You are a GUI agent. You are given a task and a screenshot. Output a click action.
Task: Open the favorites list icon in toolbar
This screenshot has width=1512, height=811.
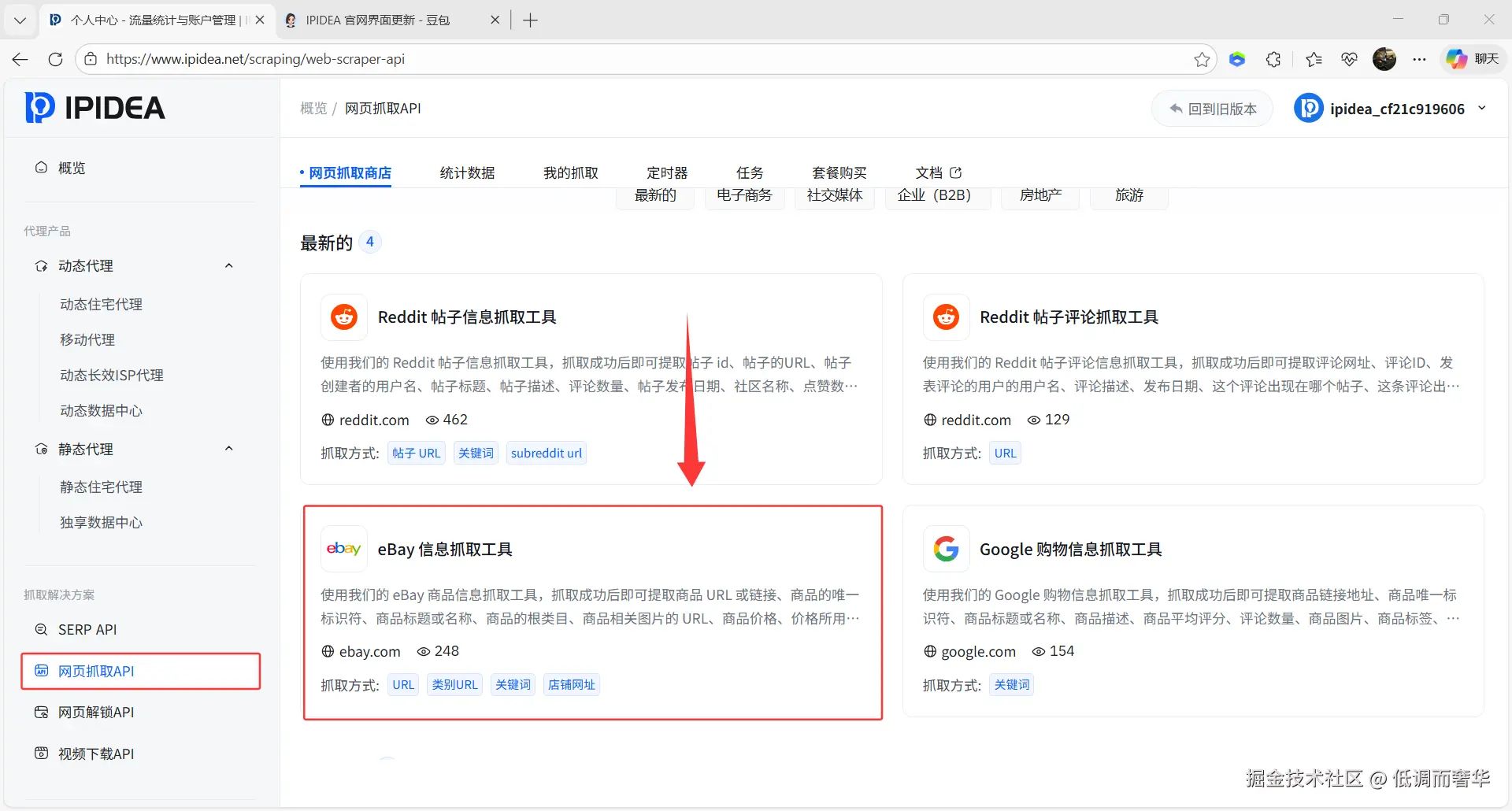tap(1314, 59)
